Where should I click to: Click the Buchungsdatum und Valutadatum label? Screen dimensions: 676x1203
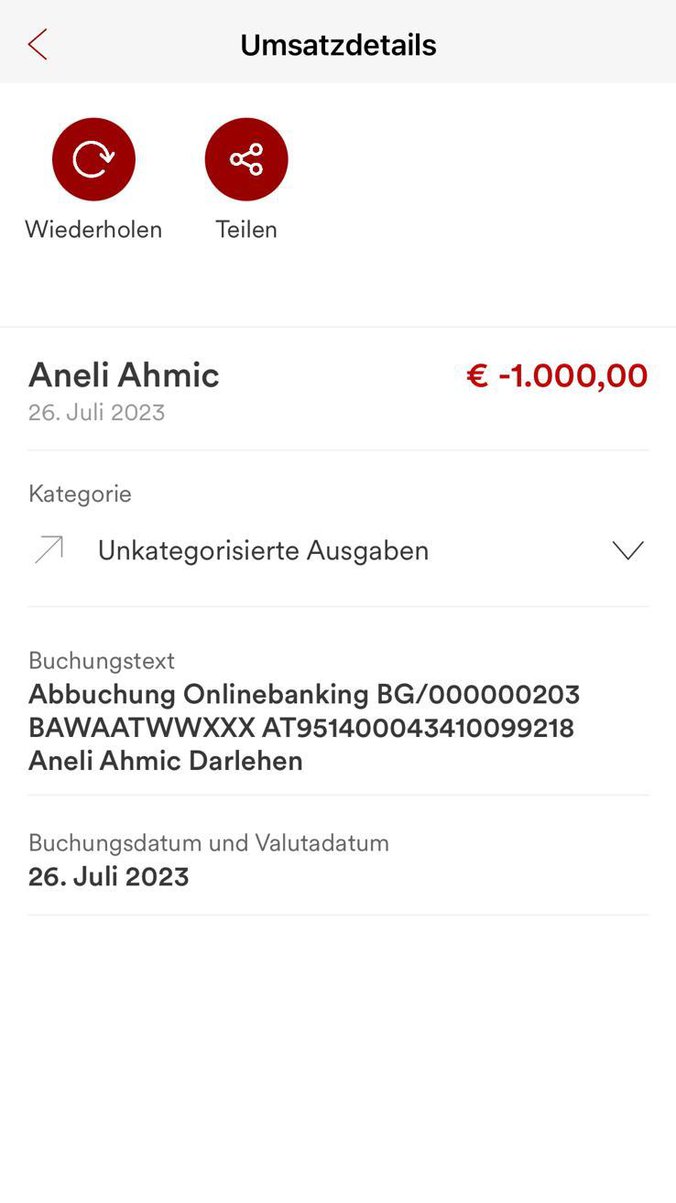[208, 843]
